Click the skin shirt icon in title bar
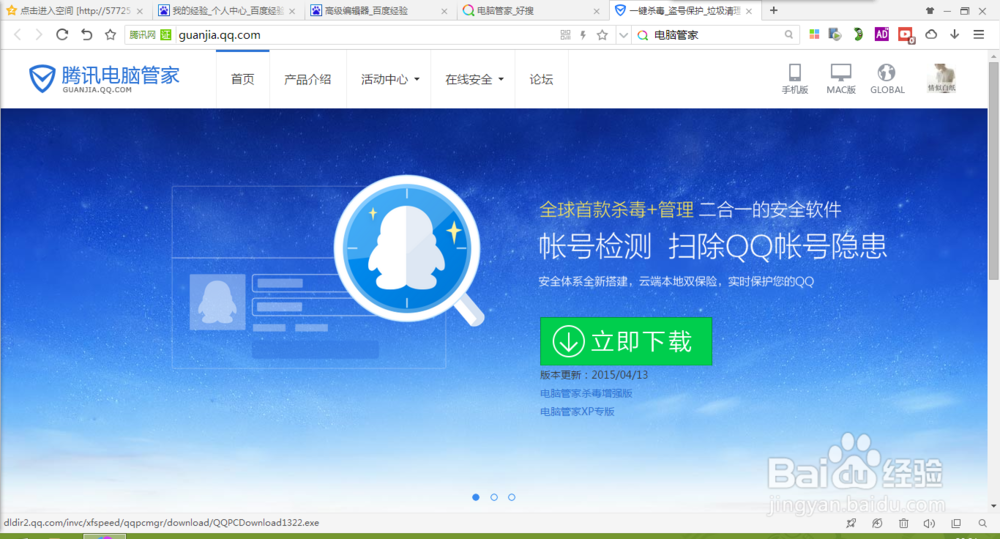The height and width of the screenshot is (539, 1000). pyautogui.click(x=930, y=11)
